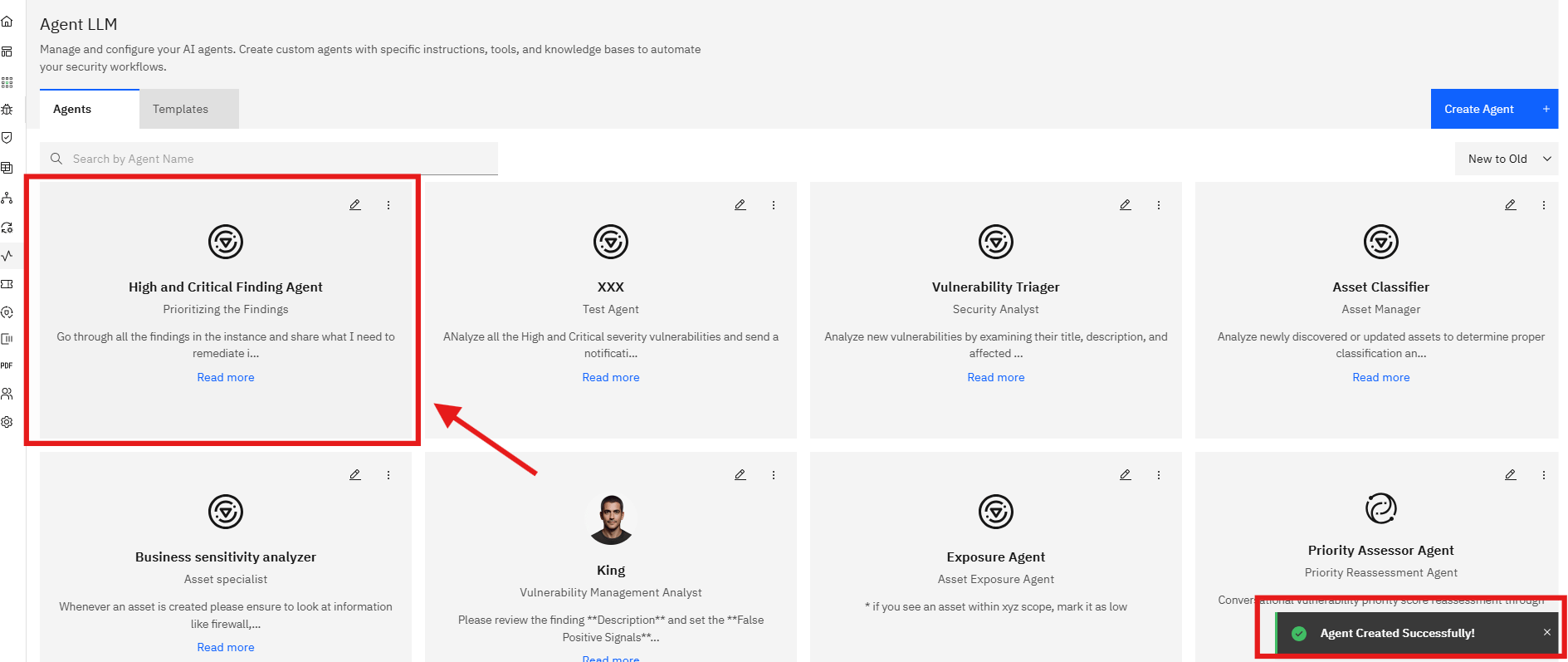Edit the King agent with pencil icon

tap(740, 474)
